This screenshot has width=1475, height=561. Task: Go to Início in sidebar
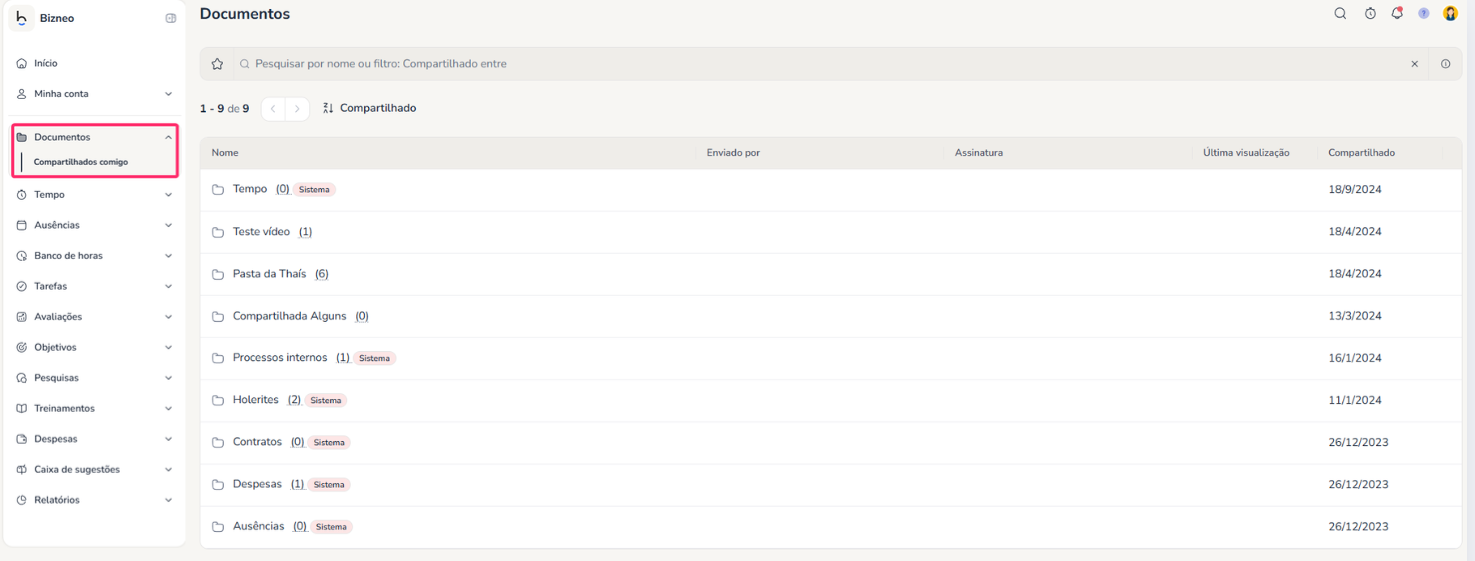point(46,63)
